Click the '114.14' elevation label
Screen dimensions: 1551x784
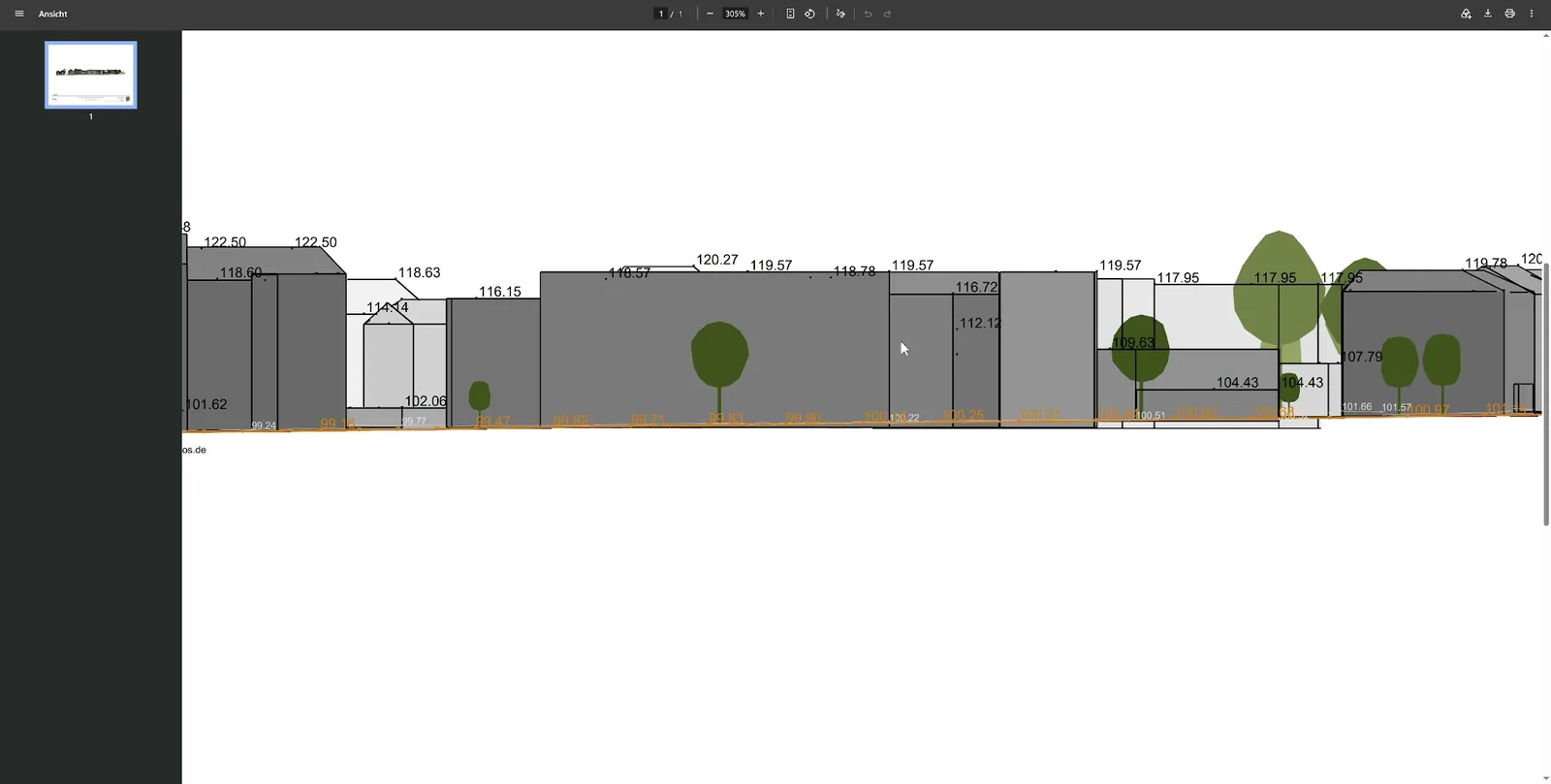[388, 308]
